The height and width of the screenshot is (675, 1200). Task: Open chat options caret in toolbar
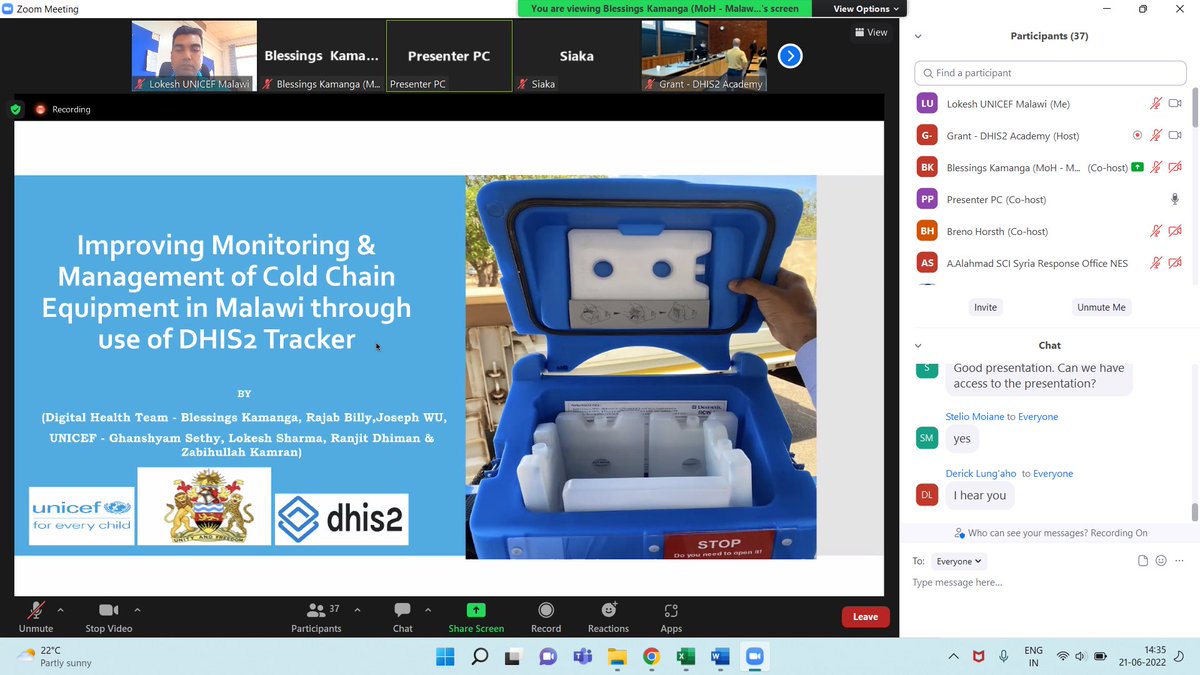(428, 609)
